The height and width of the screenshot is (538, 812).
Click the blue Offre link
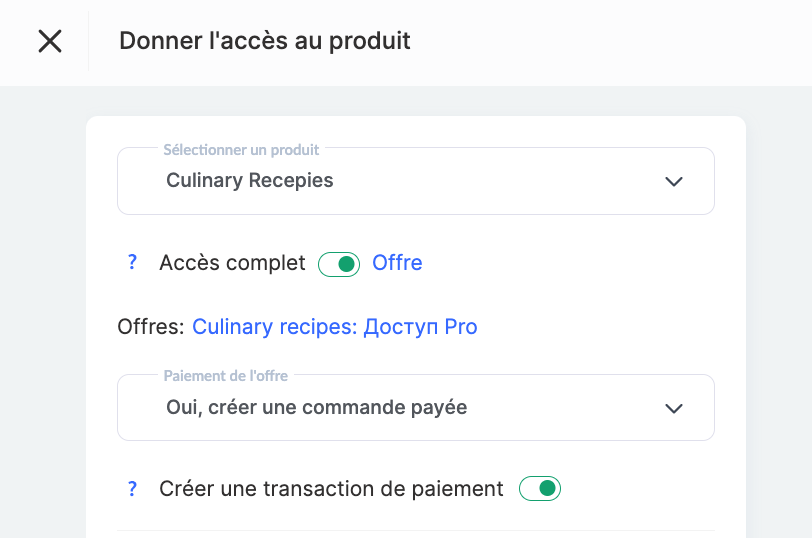[x=397, y=263]
